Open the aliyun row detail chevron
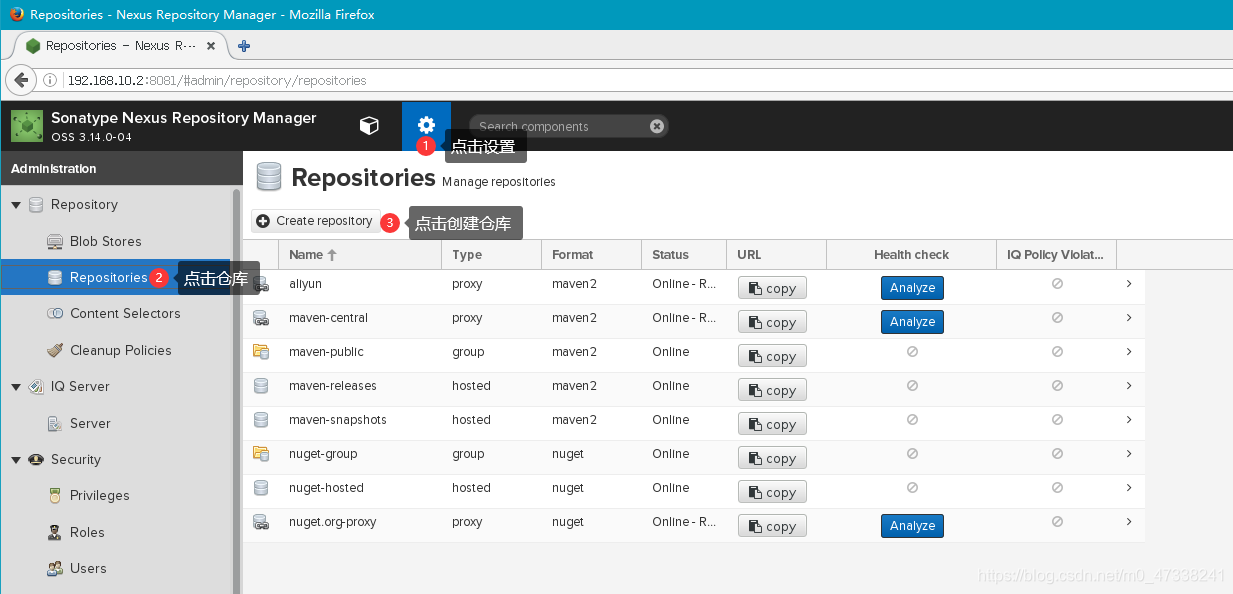Viewport: 1233px width, 594px height. 1129,284
